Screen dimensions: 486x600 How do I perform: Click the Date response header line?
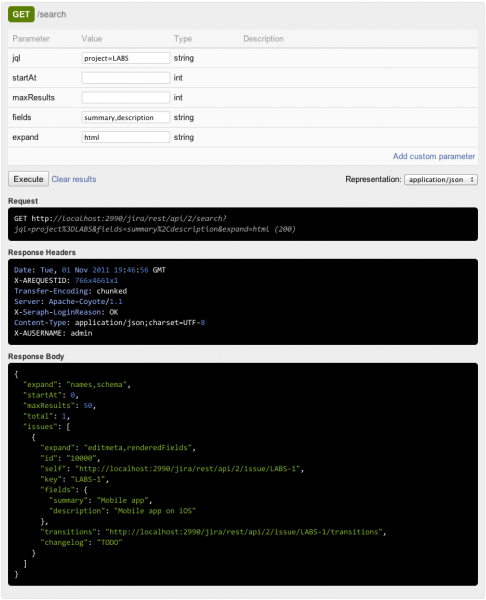click(x=90, y=270)
